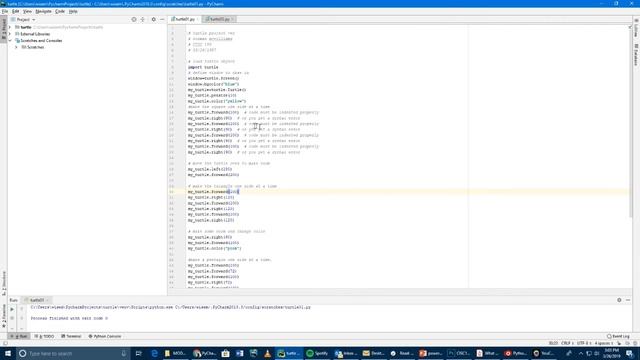Open the Code menu
The image size is (640, 360).
(x=60, y=11)
